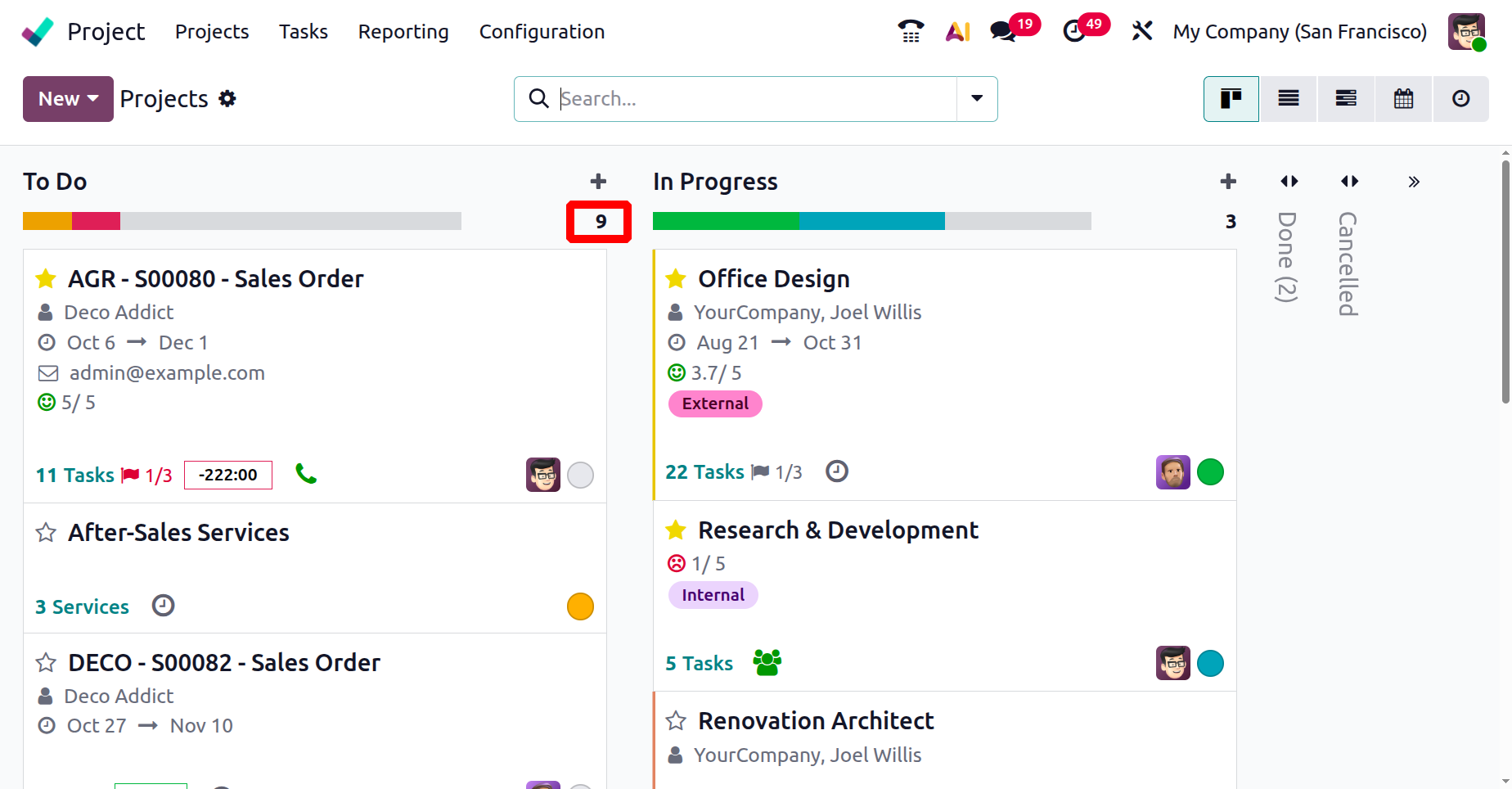Viewport: 1512px width, 789px height.
Task: Open the AI assistant icon
Action: pos(957,31)
